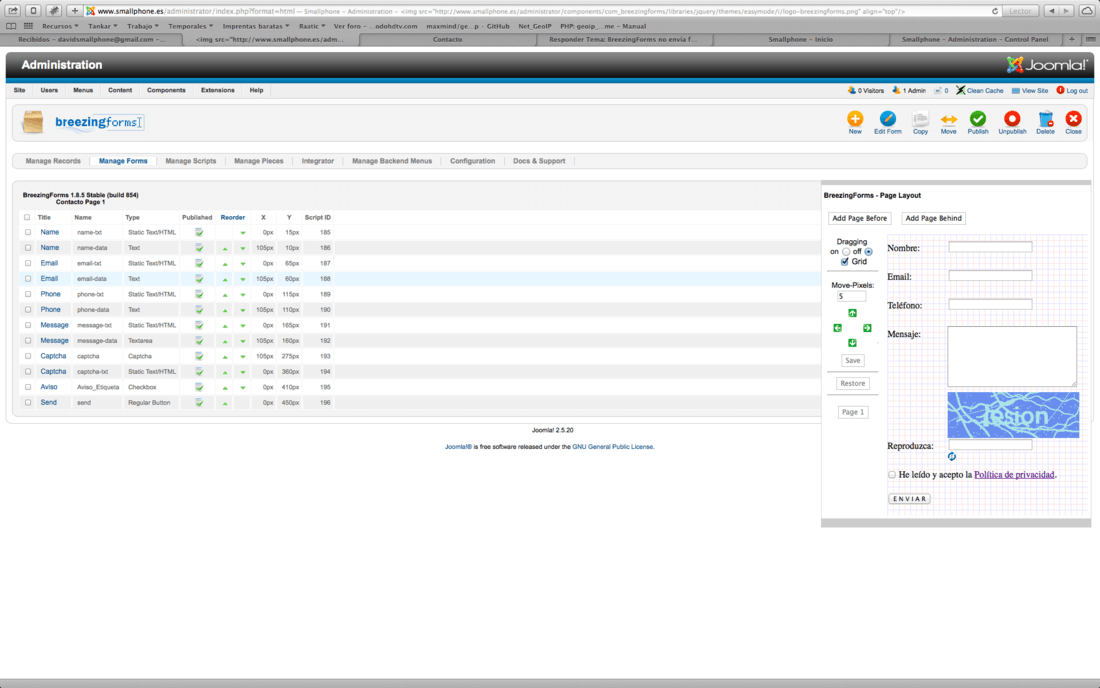This screenshot has height=688, width=1100.
Task: Toggle published status of name-txt row
Action: coord(199,232)
